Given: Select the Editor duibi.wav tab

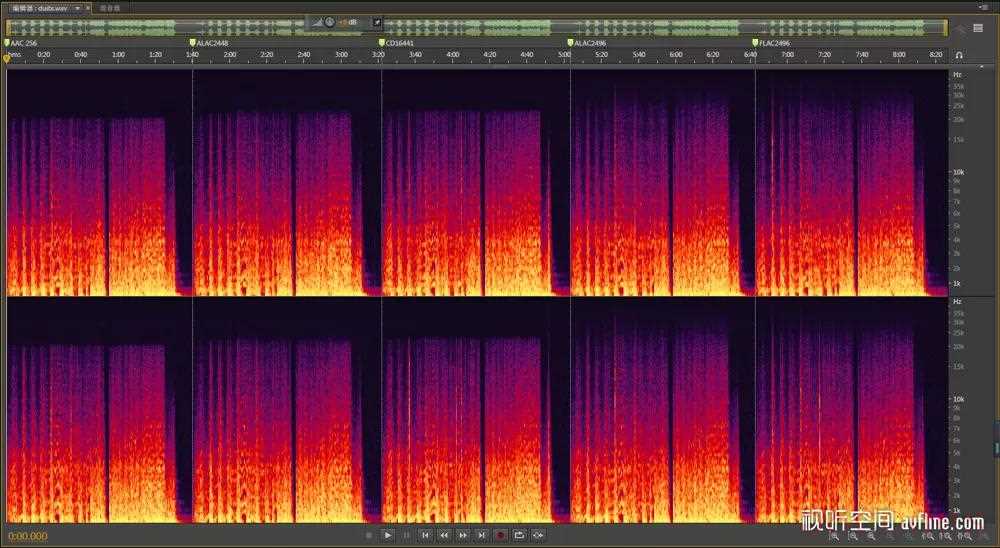Looking at the screenshot, I should point(44,7).
